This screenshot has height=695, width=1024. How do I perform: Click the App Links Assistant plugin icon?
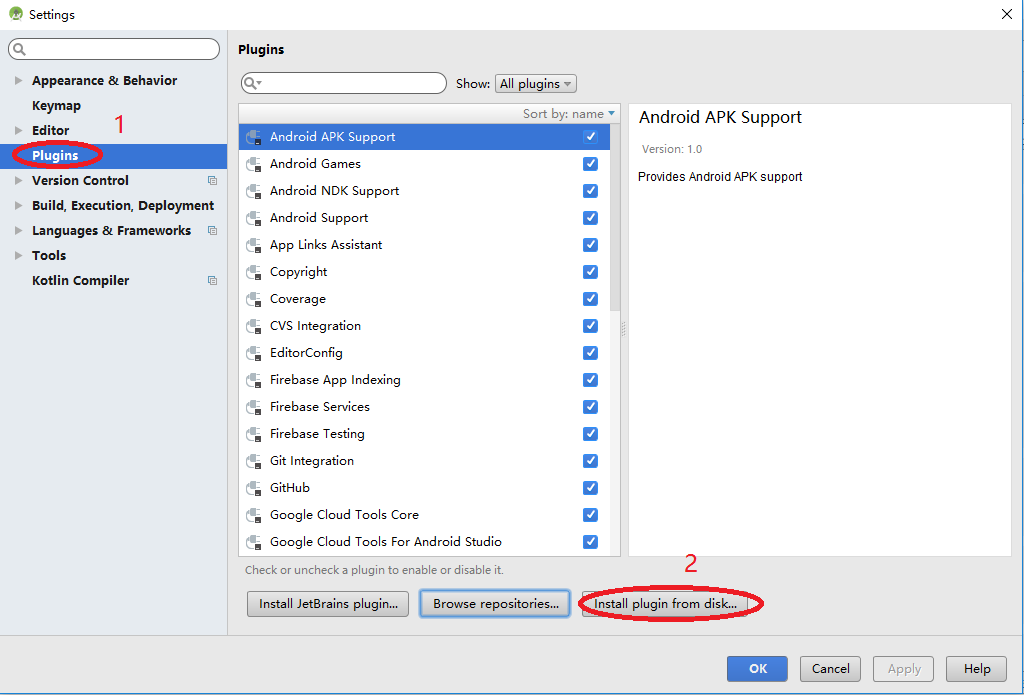coord(253,245)
